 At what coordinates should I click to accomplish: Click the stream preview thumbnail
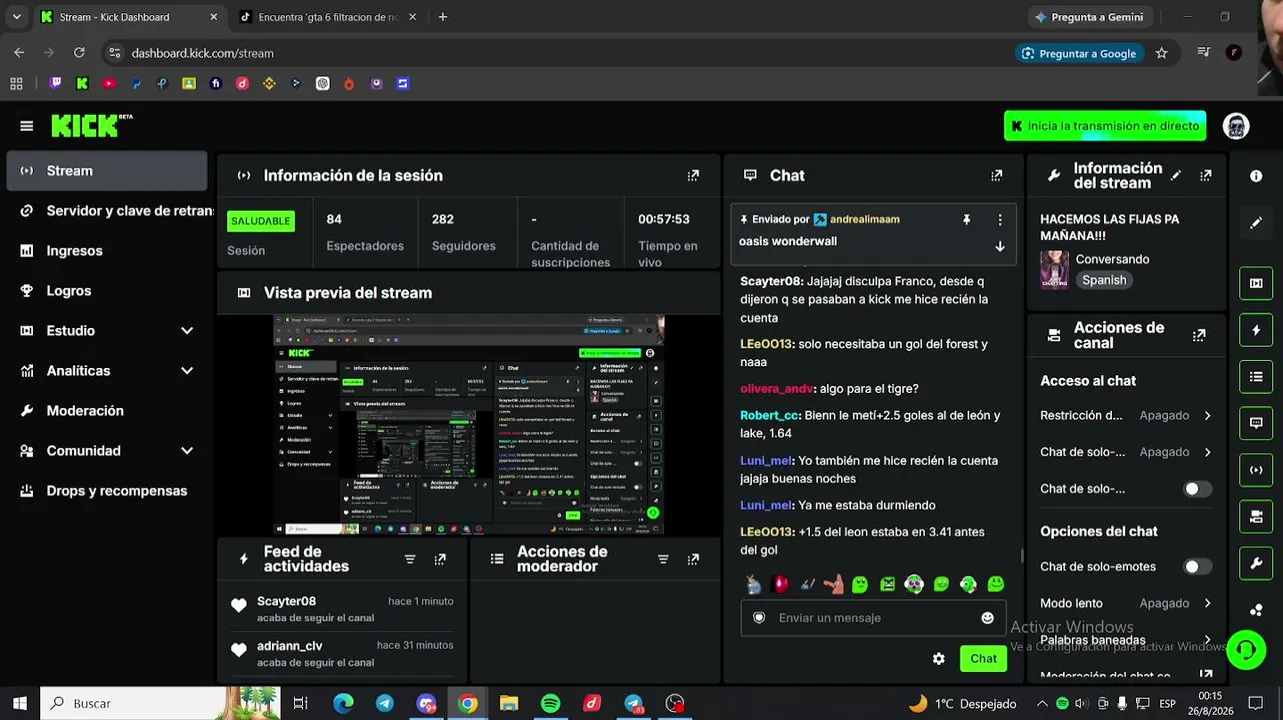(470, 425)
